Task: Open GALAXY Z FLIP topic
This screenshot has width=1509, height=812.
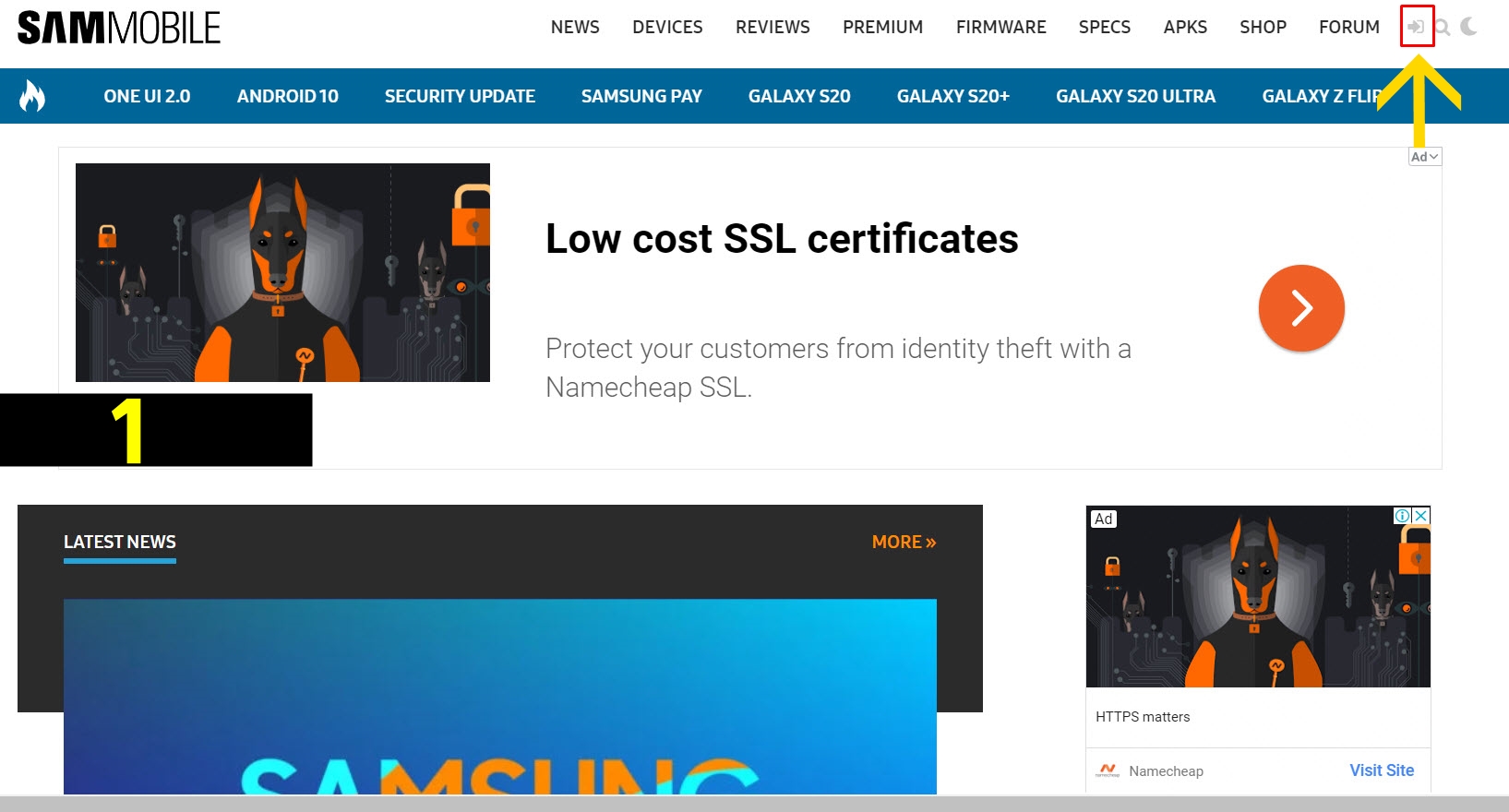Action: click(1322, 96)
